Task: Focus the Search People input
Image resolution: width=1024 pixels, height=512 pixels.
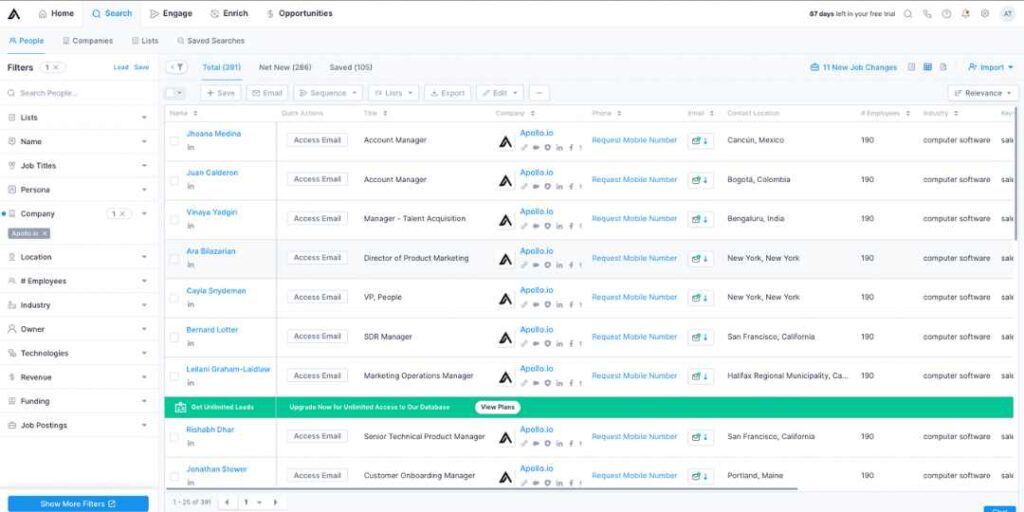Action: click(x=78, y=93)
